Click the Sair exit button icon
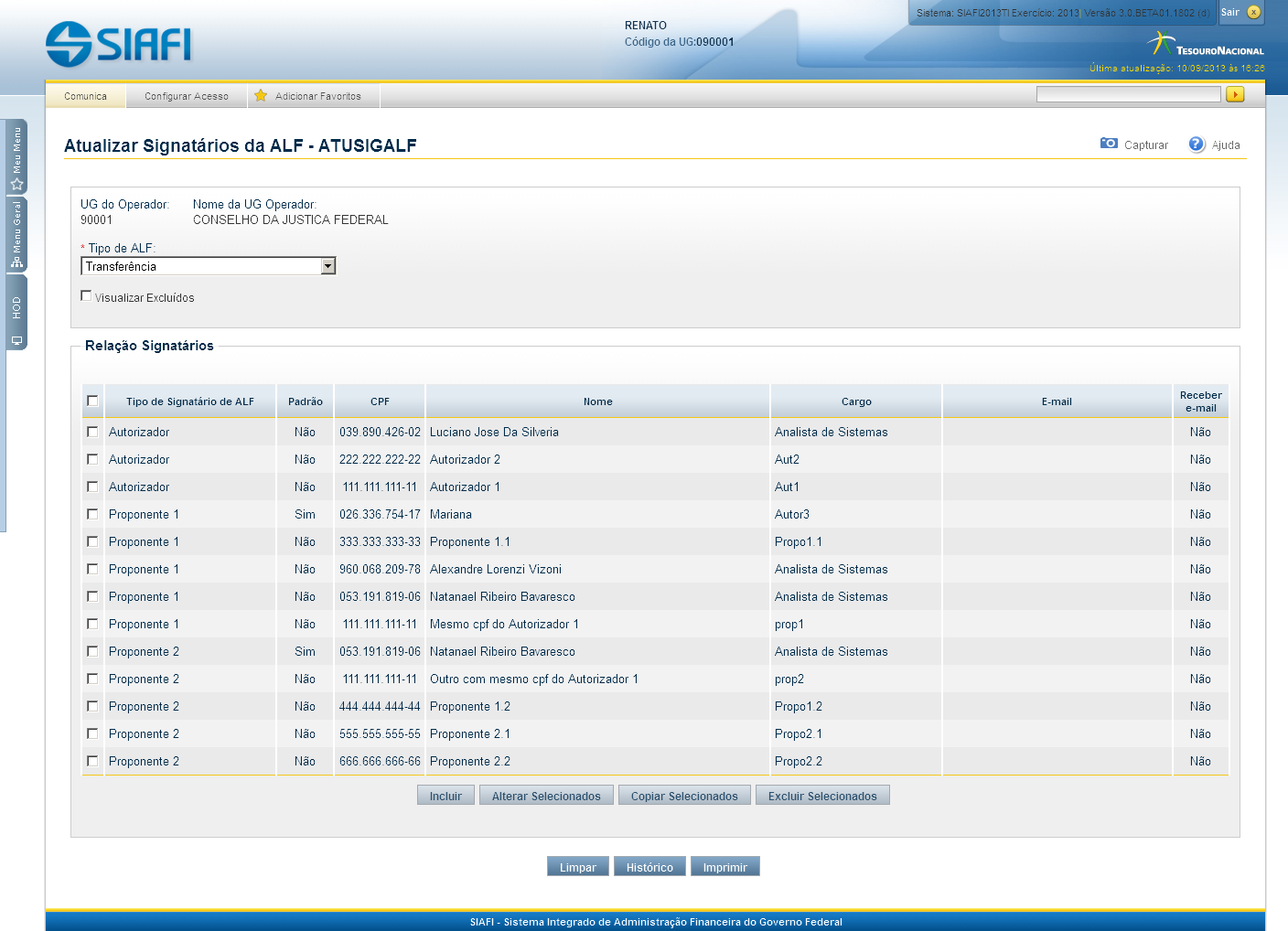Viewport: 1288px width, 931px height. [1253, 12]
